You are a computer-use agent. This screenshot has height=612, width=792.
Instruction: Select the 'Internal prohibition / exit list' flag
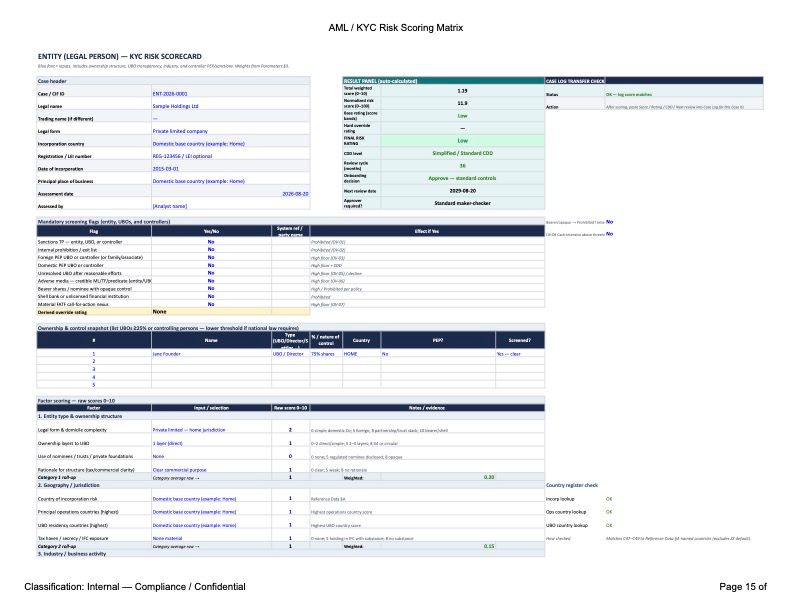(x=67, y=250)
